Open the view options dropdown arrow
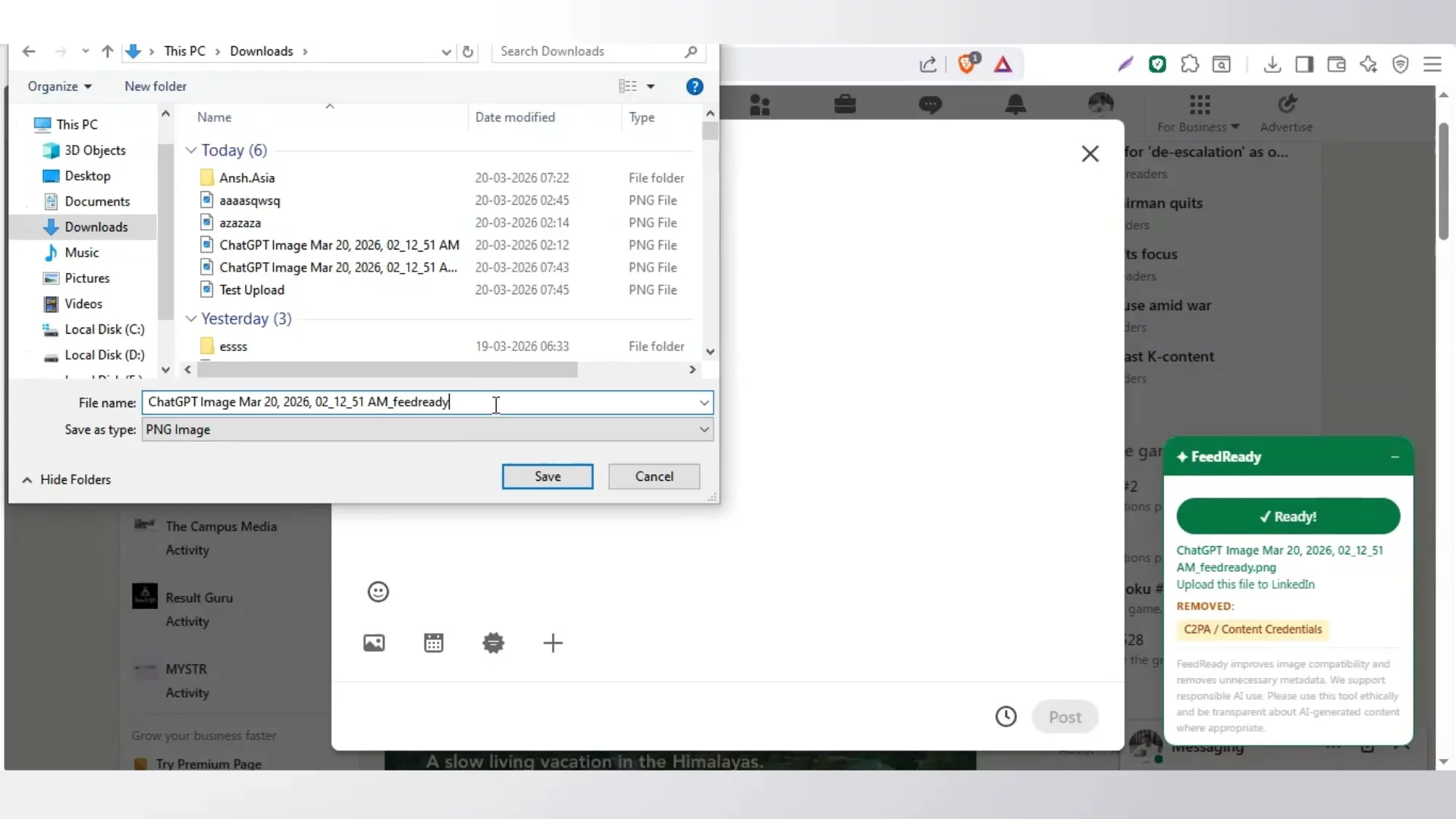Screen dimensions: 1456x819 (651, 86)
